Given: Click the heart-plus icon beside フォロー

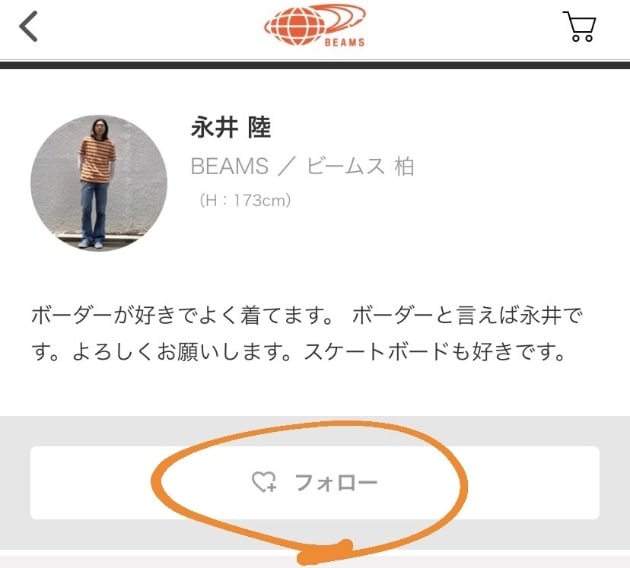Looking at the screenshot, I should (264, 482).
